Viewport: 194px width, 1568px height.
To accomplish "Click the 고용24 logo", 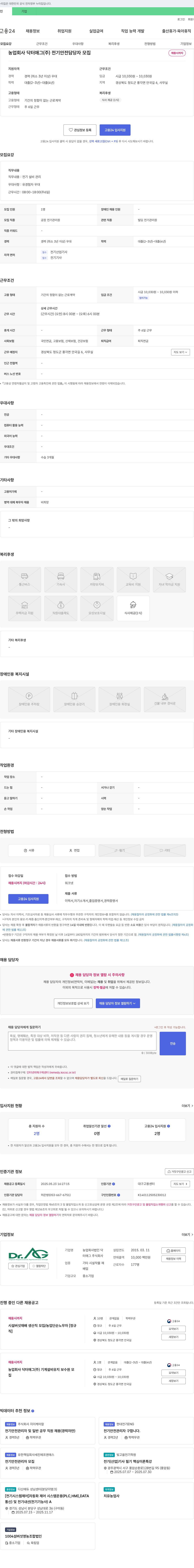I will 7,31.
